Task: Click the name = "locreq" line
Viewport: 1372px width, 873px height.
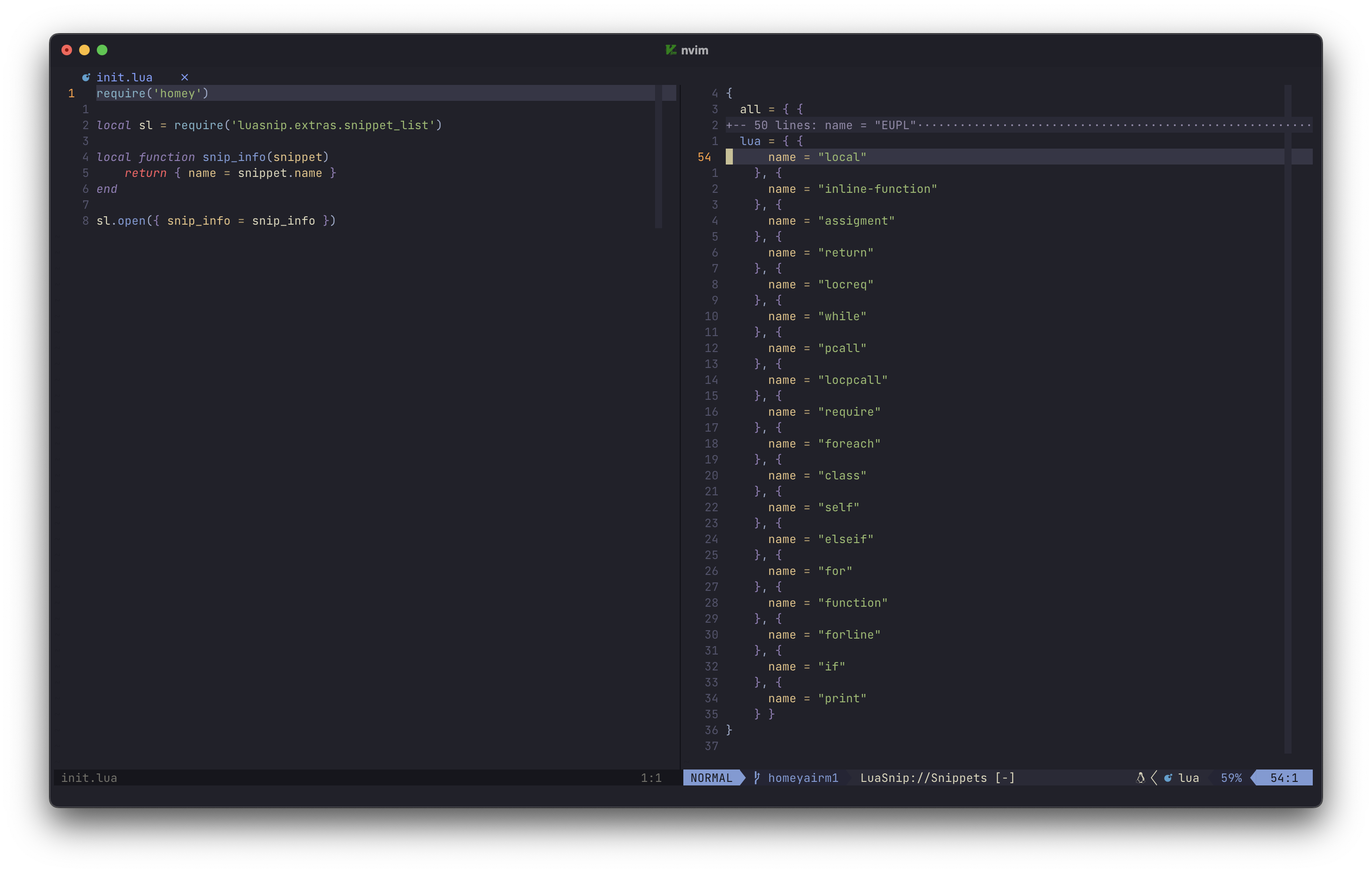Action: [820, 284]
